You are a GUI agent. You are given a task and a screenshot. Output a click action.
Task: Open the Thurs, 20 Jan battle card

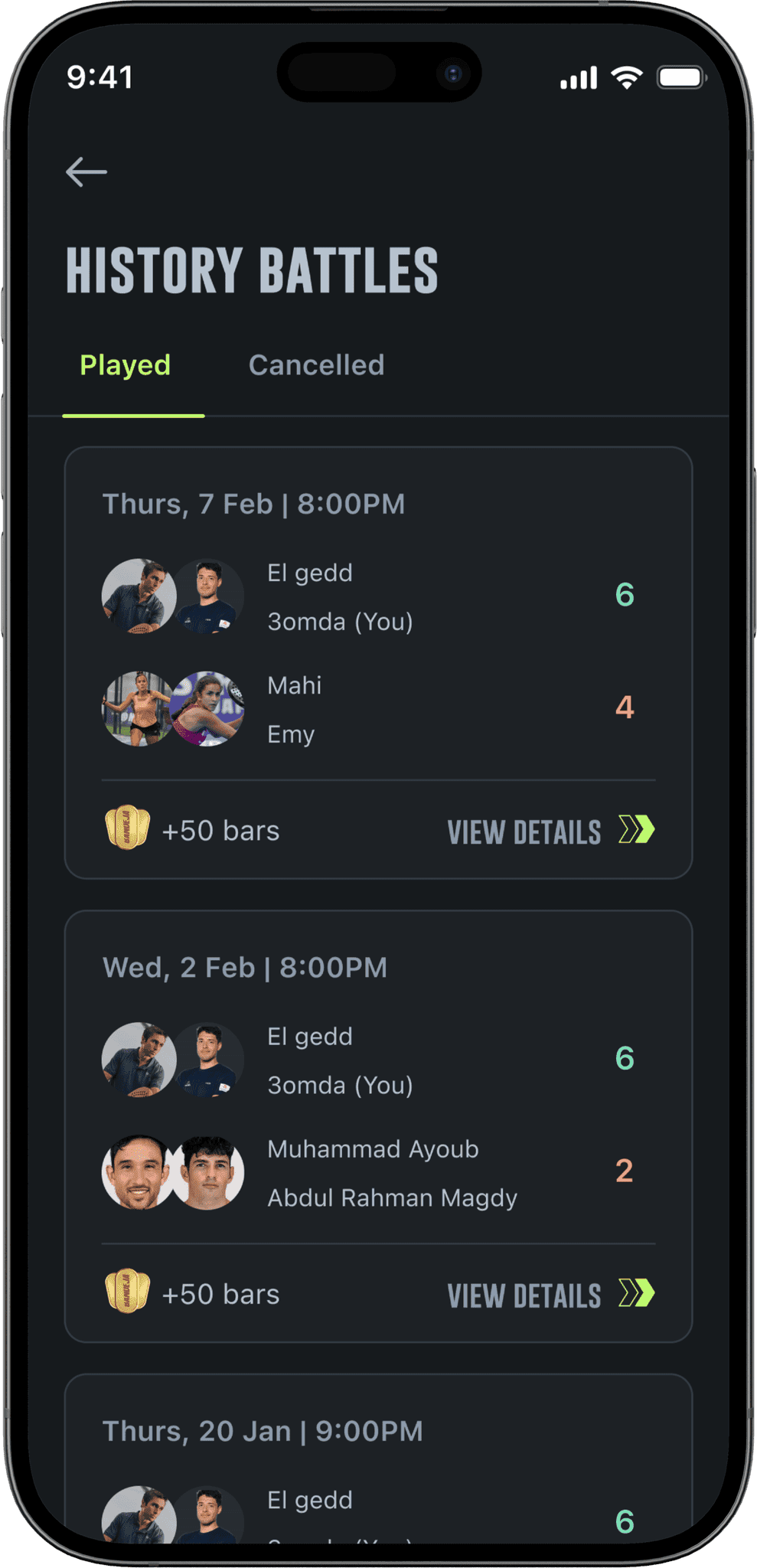378,1455
